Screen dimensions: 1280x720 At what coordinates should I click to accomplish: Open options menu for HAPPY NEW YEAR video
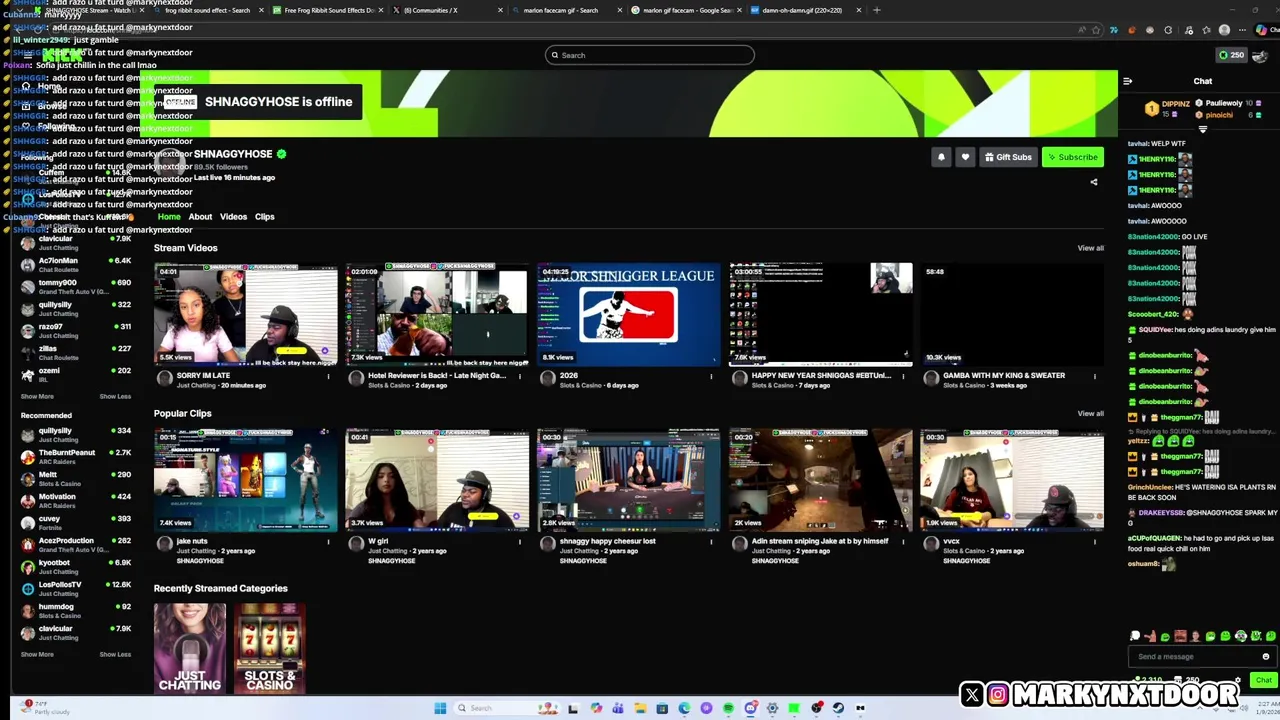tap(903, 377)
